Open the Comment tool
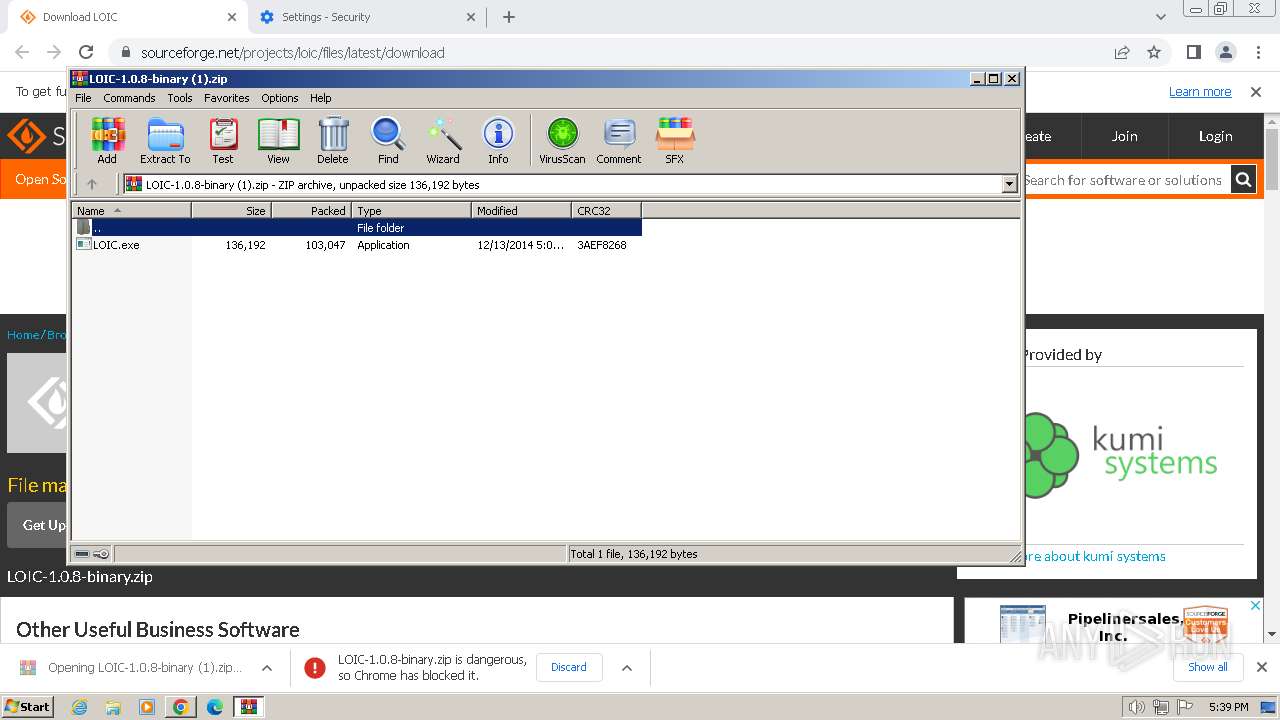This screenshot has height=720, width=1280. [619, 140]
